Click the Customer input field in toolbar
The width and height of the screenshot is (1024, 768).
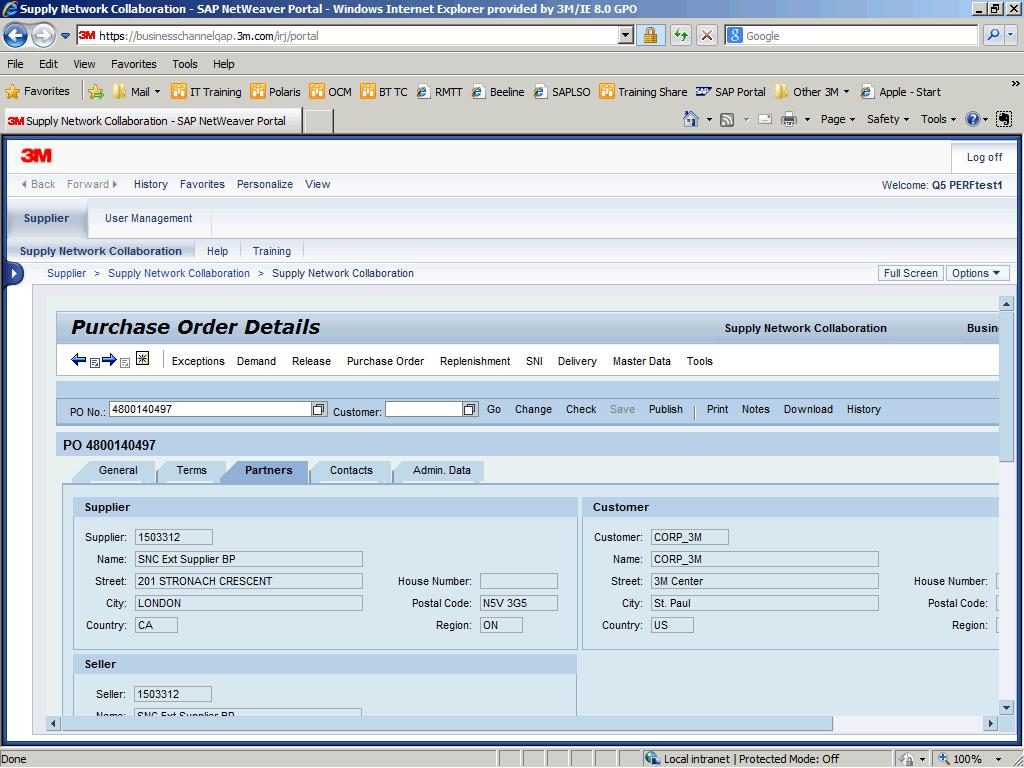point(424,409)
